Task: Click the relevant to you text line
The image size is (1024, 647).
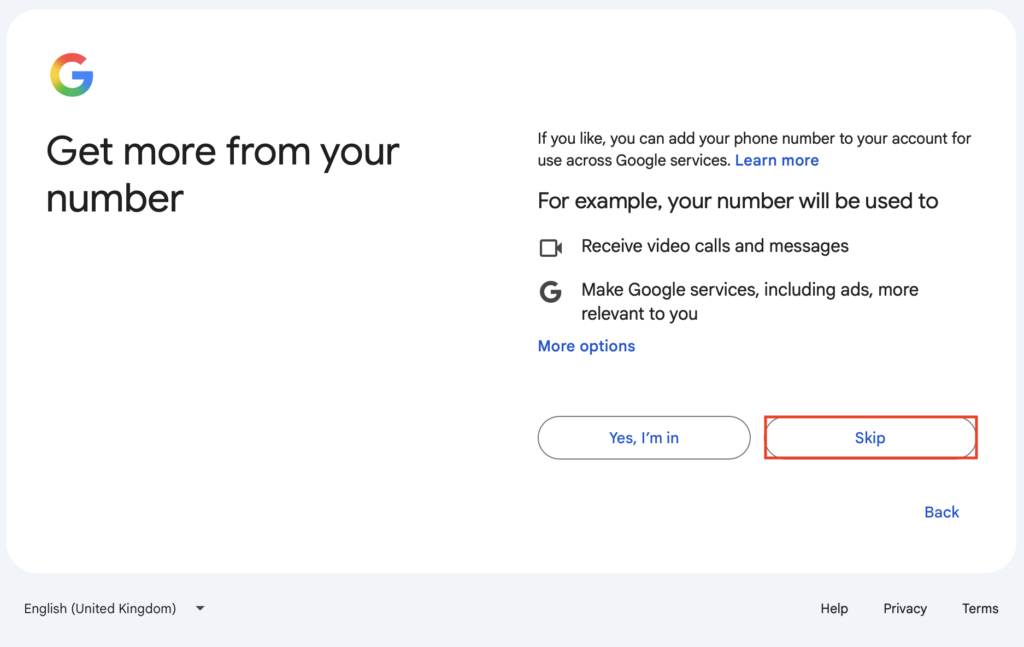Action: click(x=639, y=314)
